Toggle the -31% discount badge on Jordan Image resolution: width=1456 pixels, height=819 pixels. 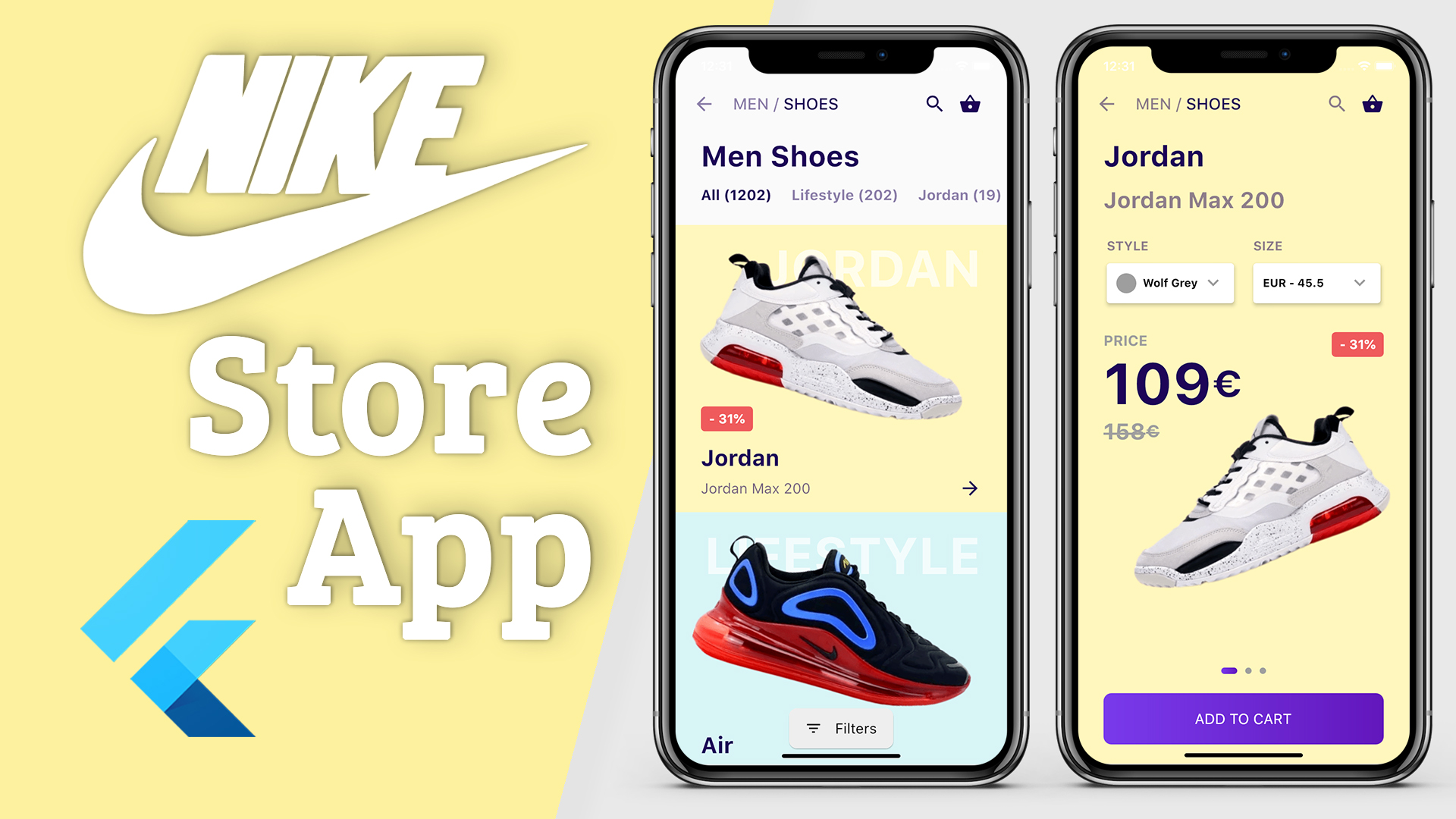(726, 417)
